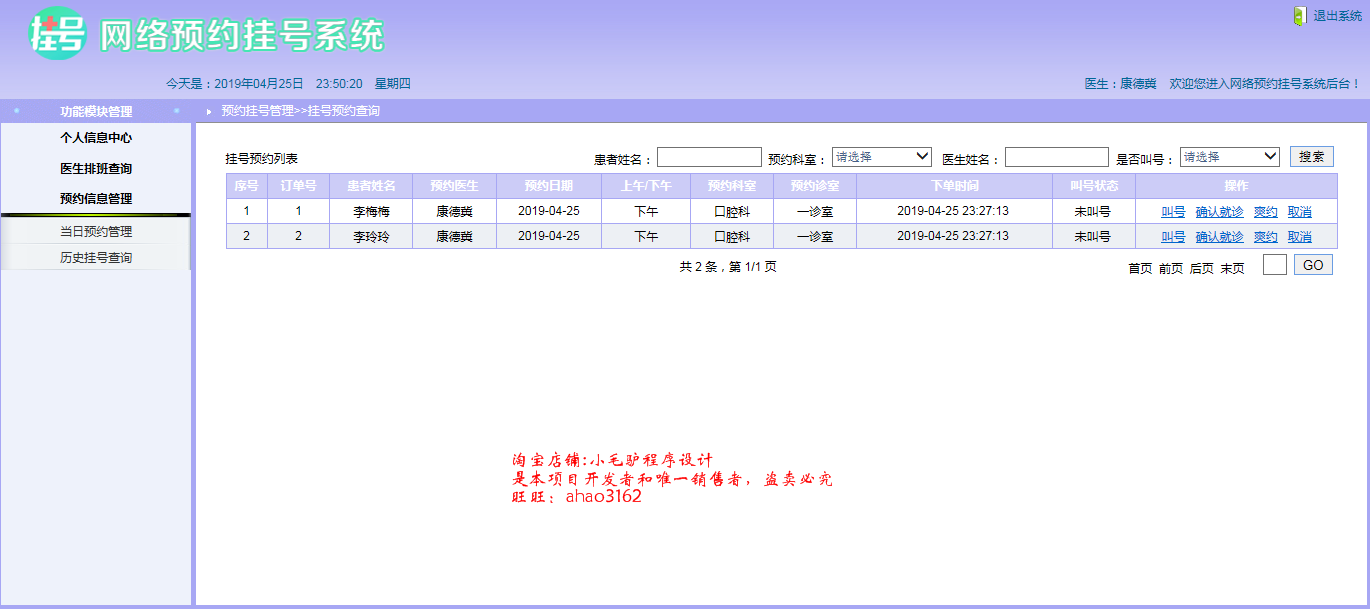Screen dimensions: 1370x609
Task: Open the 预约科室 dropdown
Action: 882,157
